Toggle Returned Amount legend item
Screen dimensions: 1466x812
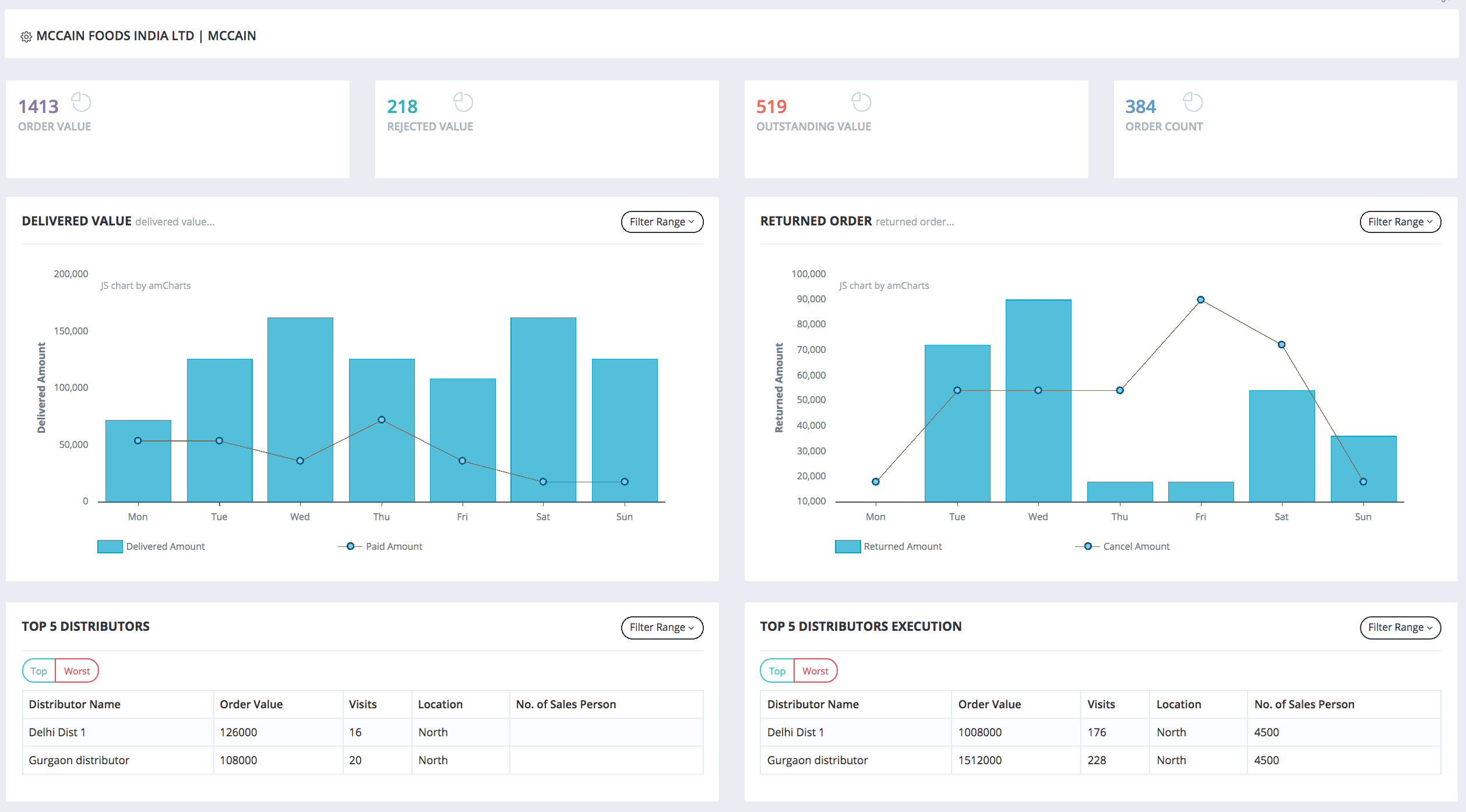[x=889, y=546]
